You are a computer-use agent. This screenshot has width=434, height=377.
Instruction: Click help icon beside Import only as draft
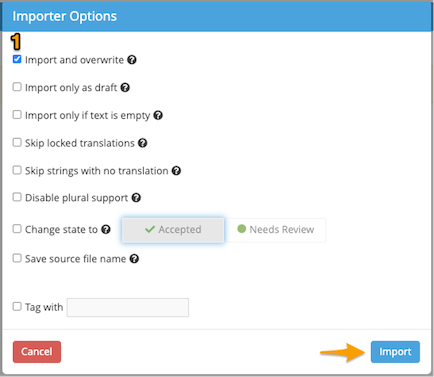[125, 87]
